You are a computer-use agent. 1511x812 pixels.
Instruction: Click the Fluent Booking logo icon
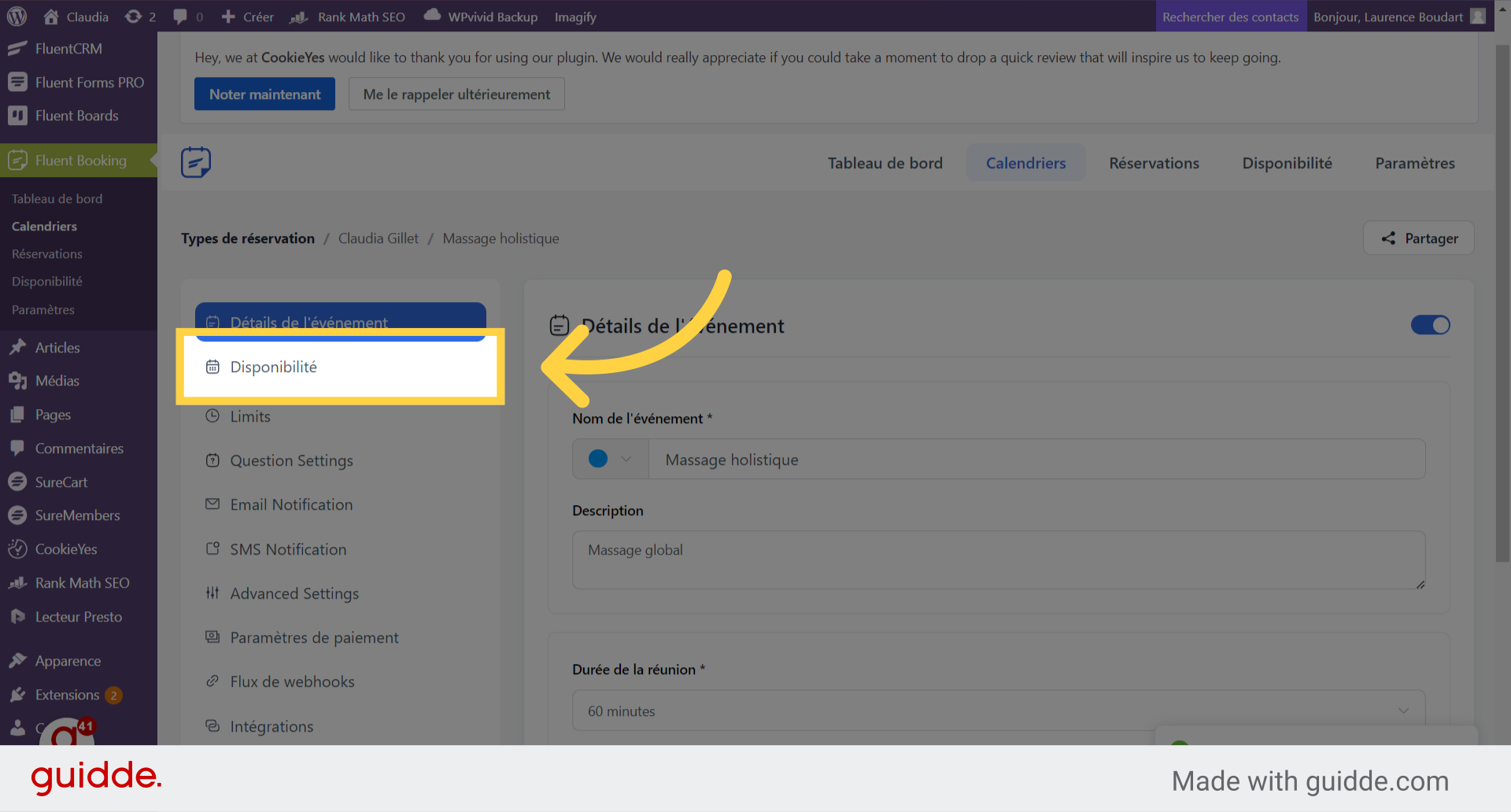point(195,163)
